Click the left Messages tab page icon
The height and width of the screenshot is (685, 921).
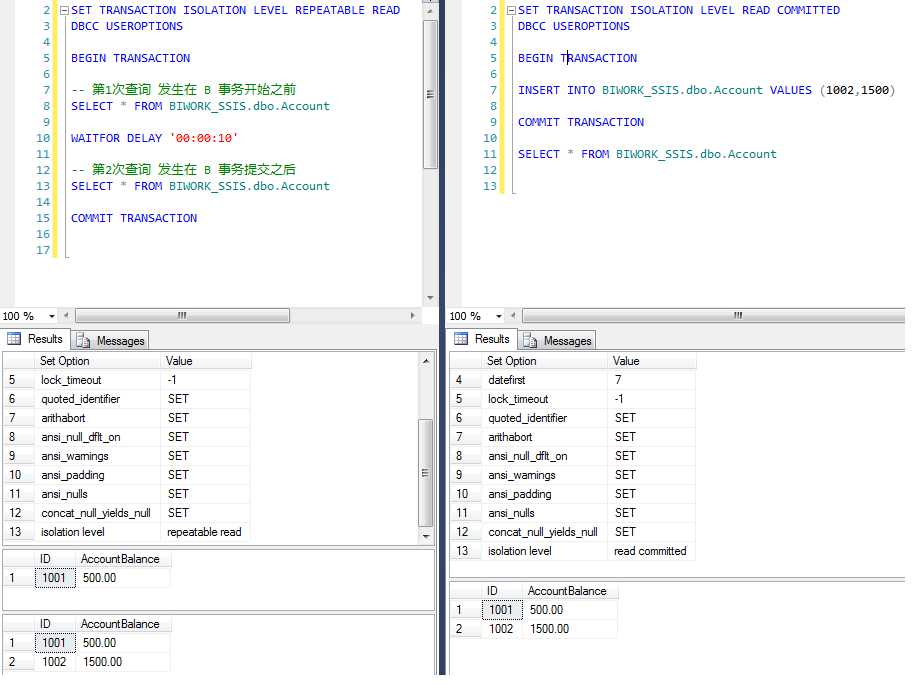(83, 340)
